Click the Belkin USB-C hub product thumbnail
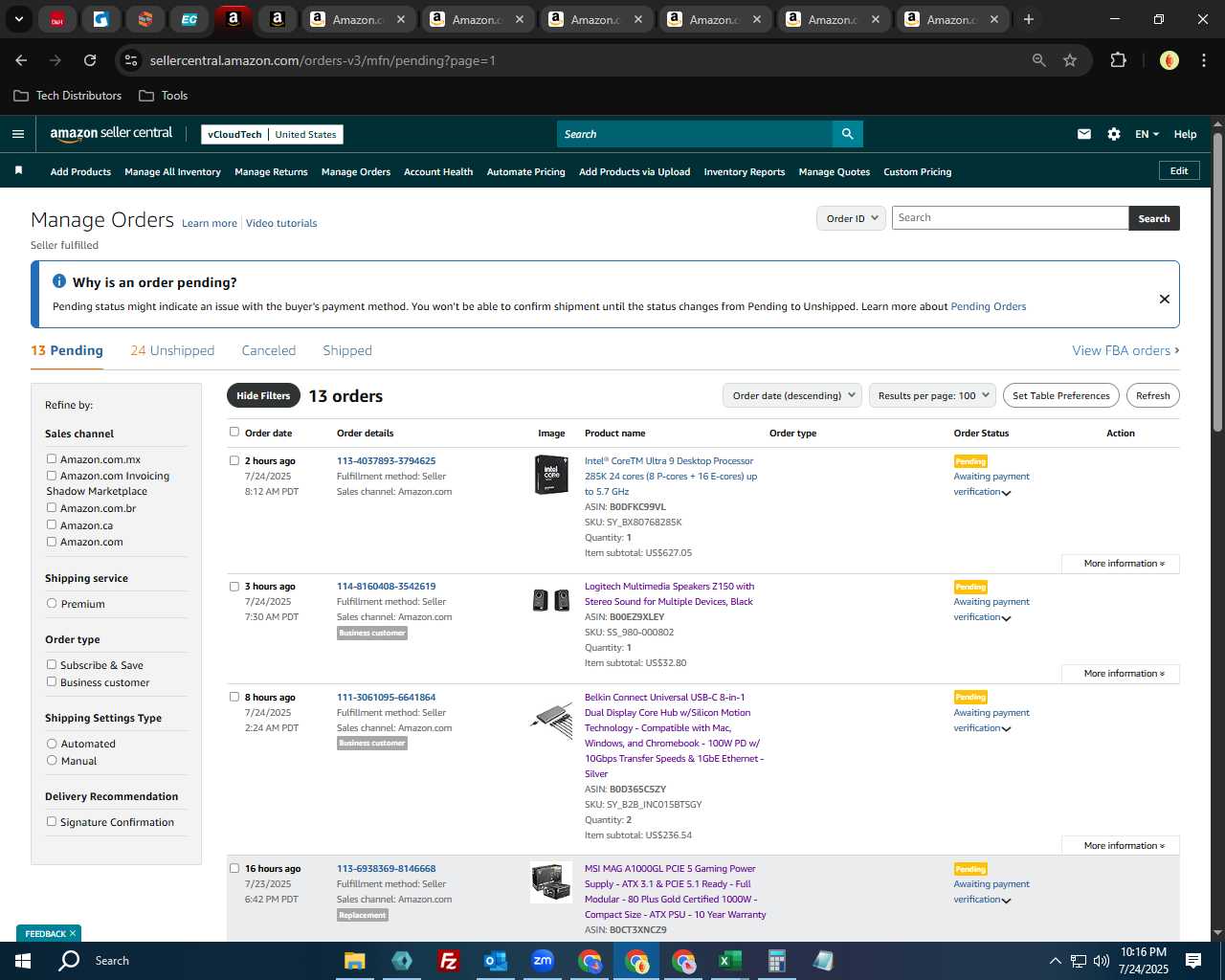1225x980 pixels. 551,719
